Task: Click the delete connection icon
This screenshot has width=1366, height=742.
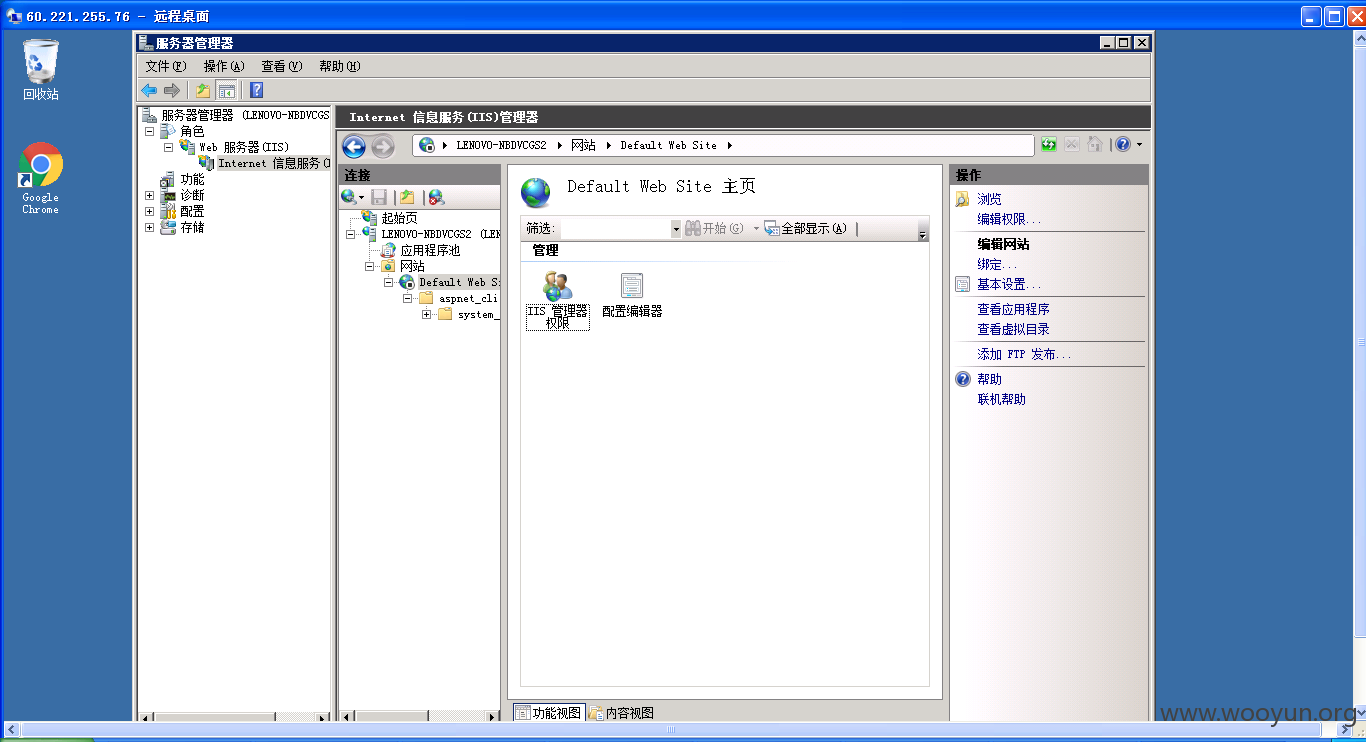Action: pyautogui.click(x=436, y=197)
